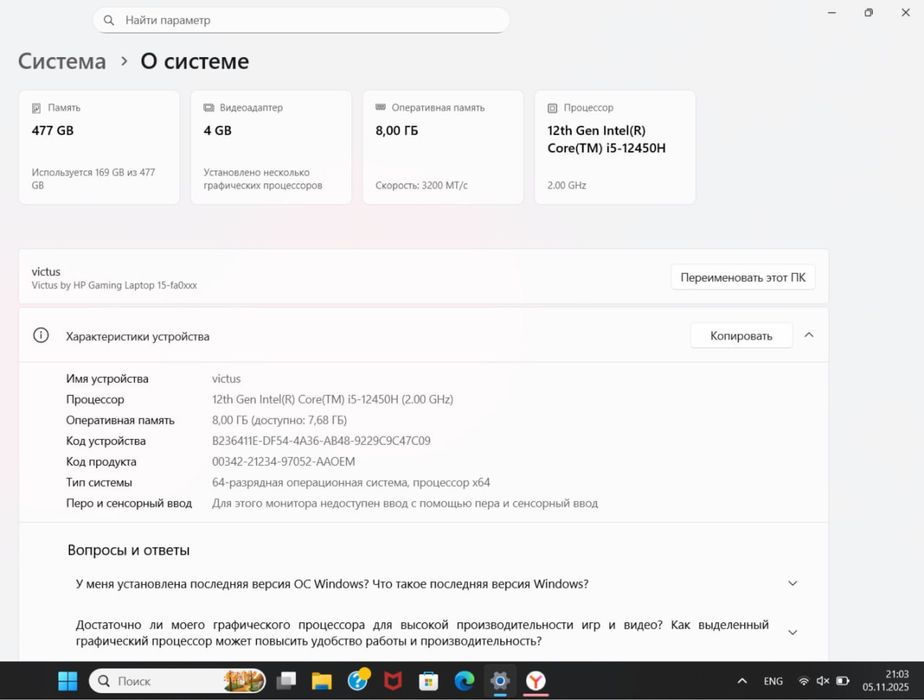Click 'Victus by HP Gaming Laptop 15-fa0xxx' model text
The width and height of the screenshot is (924, 700).
[114, 285]
